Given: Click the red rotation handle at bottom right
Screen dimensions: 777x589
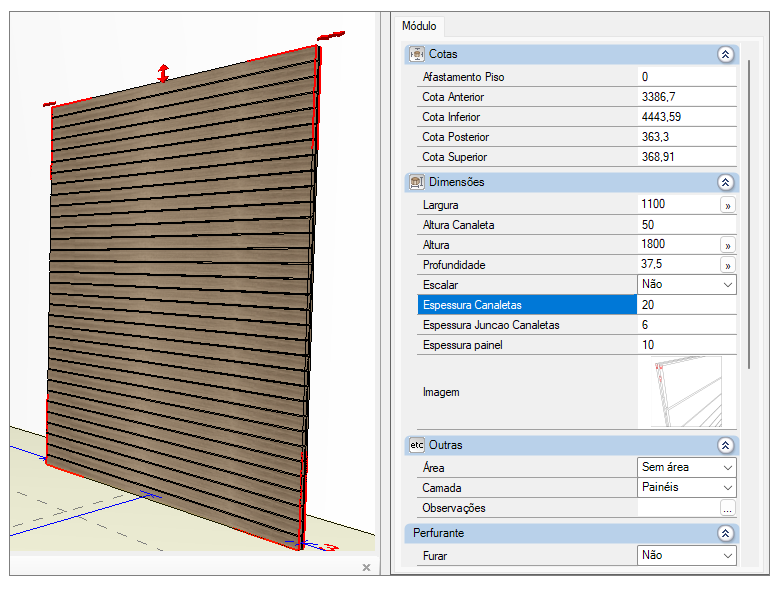Looking at the screenshot, I should pyautogui.click(x=331, y=547).
